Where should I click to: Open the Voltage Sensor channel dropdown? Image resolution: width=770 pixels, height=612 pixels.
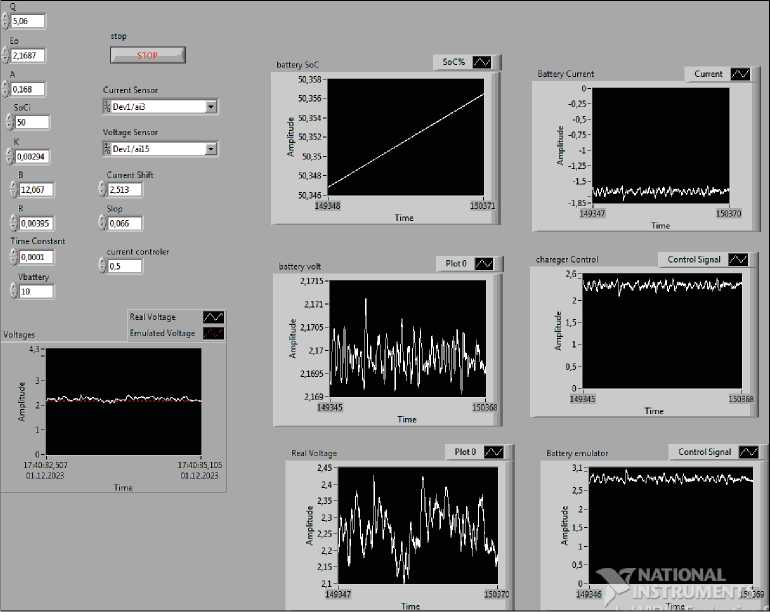pyautogui.click(x=211, y=149)
